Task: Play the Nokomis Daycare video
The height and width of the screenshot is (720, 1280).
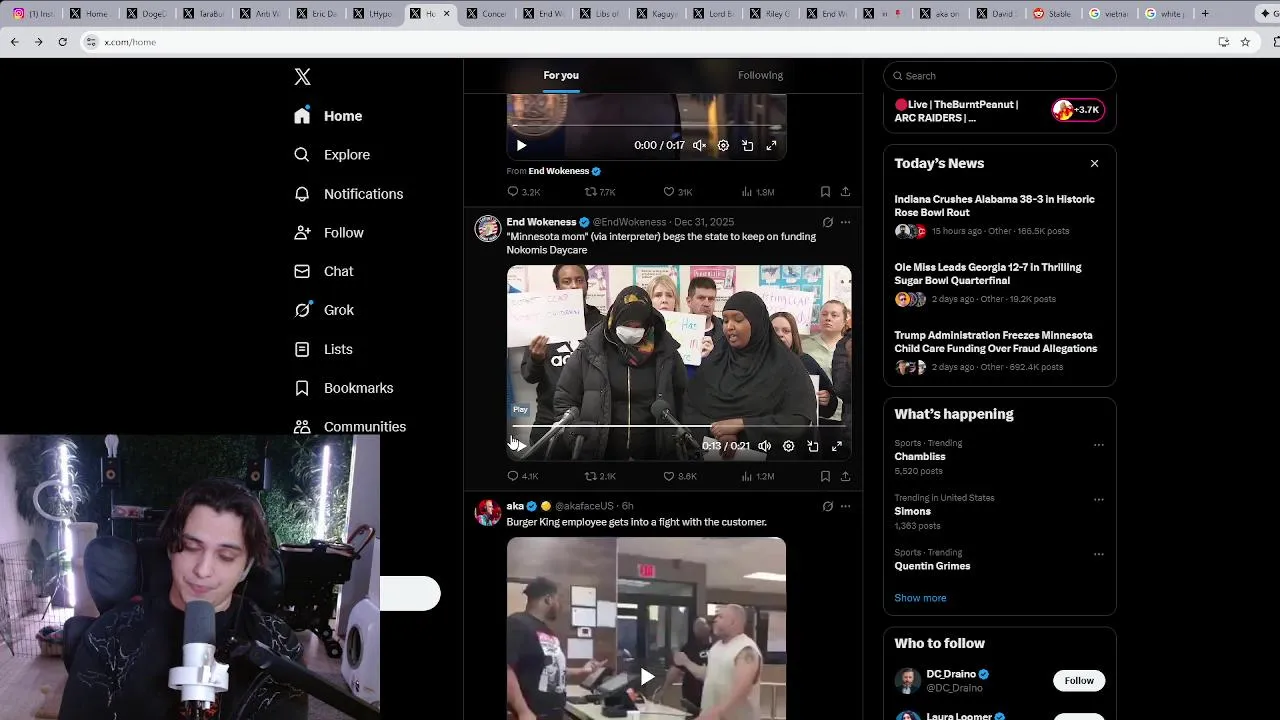Action: pyautogui.click(x=520, y=446)
